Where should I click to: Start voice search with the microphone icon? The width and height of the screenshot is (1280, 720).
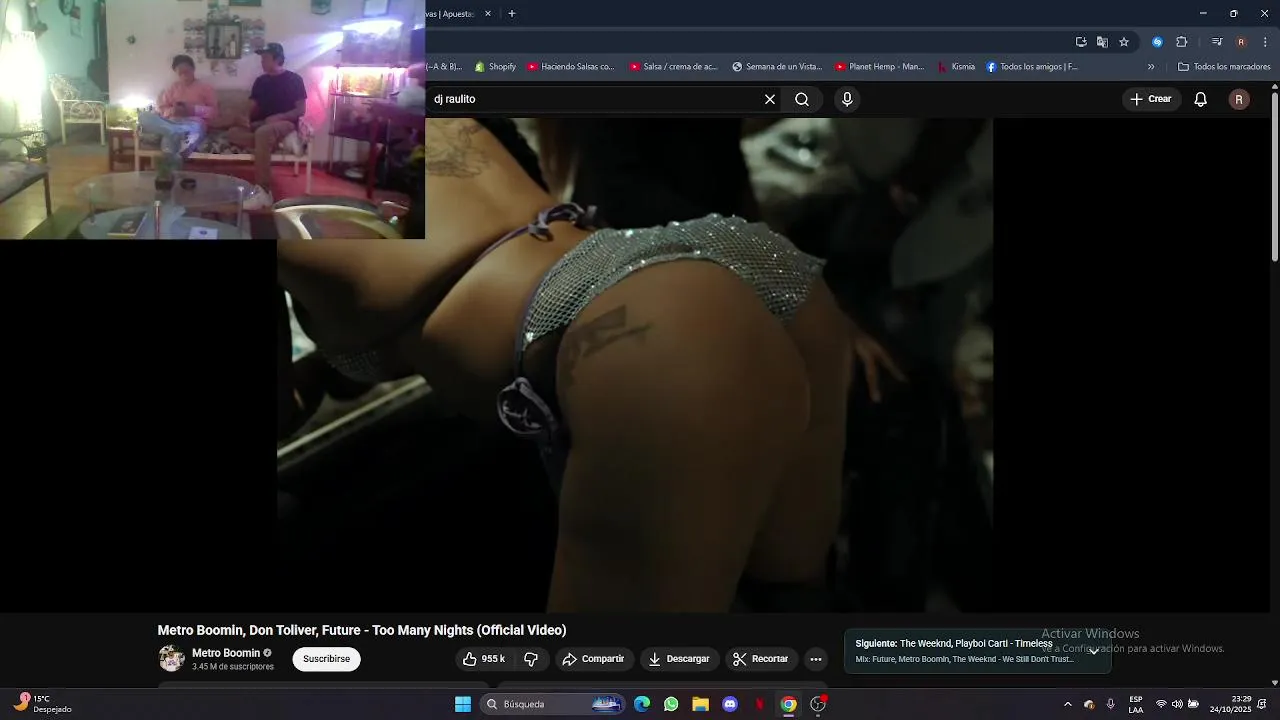tap(847, 99)
